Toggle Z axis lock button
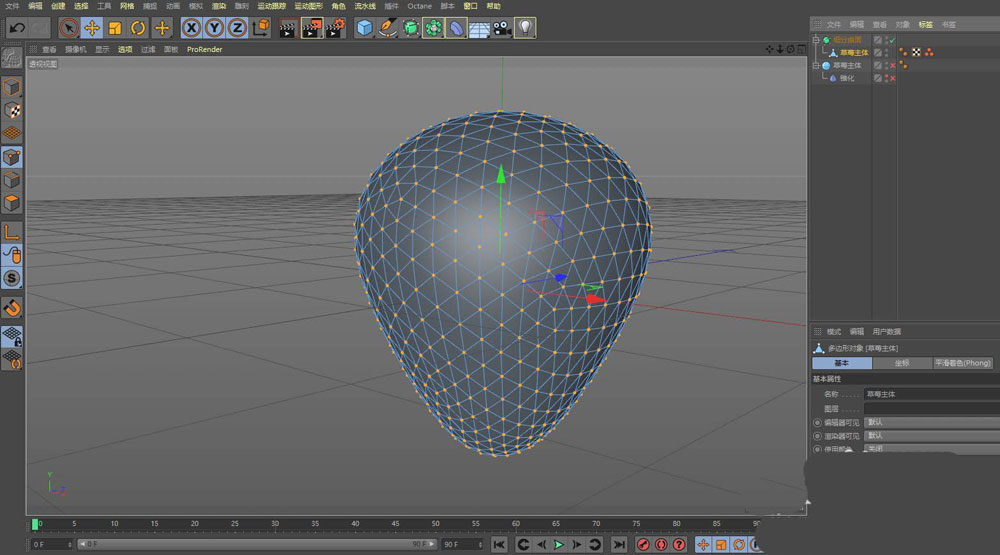Image resolution: width=1000 pixels, height=555 pixels. coord(237,28)
